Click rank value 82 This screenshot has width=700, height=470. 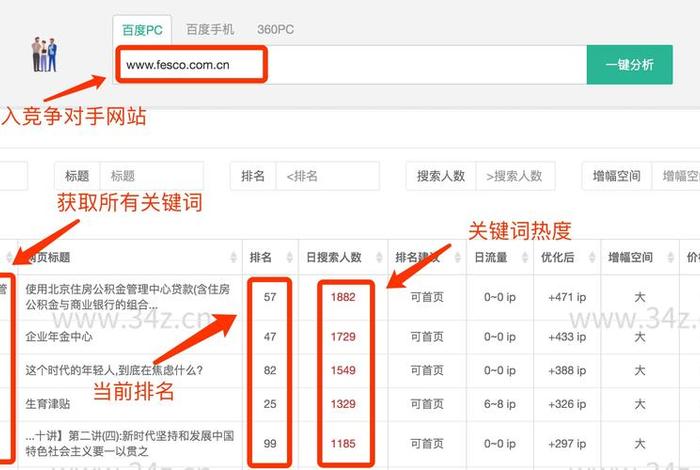coord(270,370)
